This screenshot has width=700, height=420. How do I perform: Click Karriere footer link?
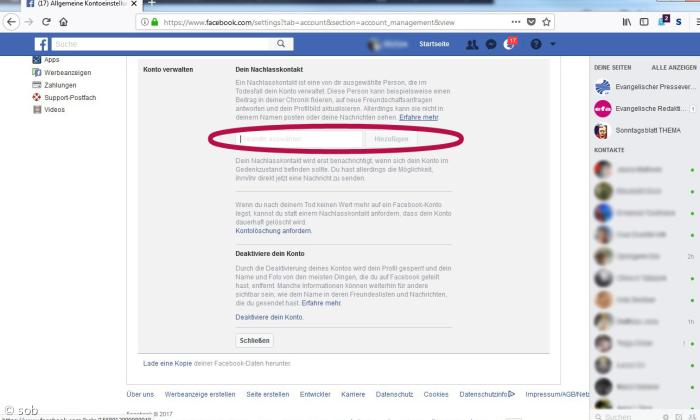(x=353, y=395)
